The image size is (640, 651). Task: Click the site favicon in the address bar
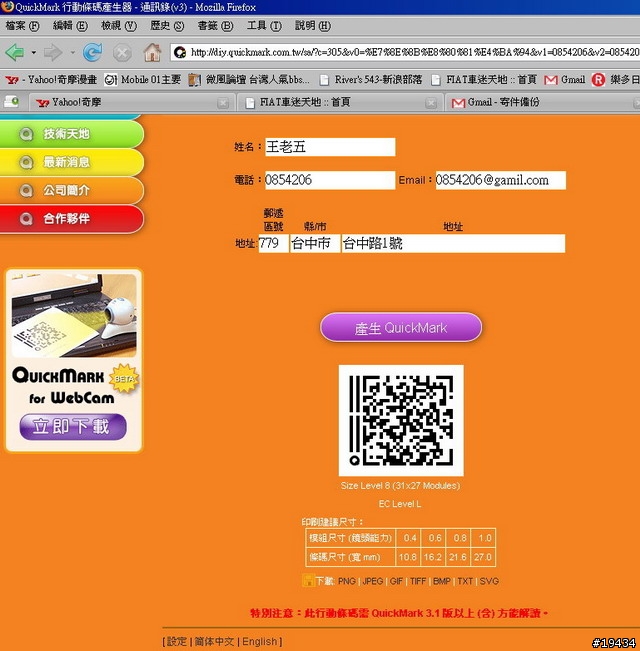[x=180, y=52]
